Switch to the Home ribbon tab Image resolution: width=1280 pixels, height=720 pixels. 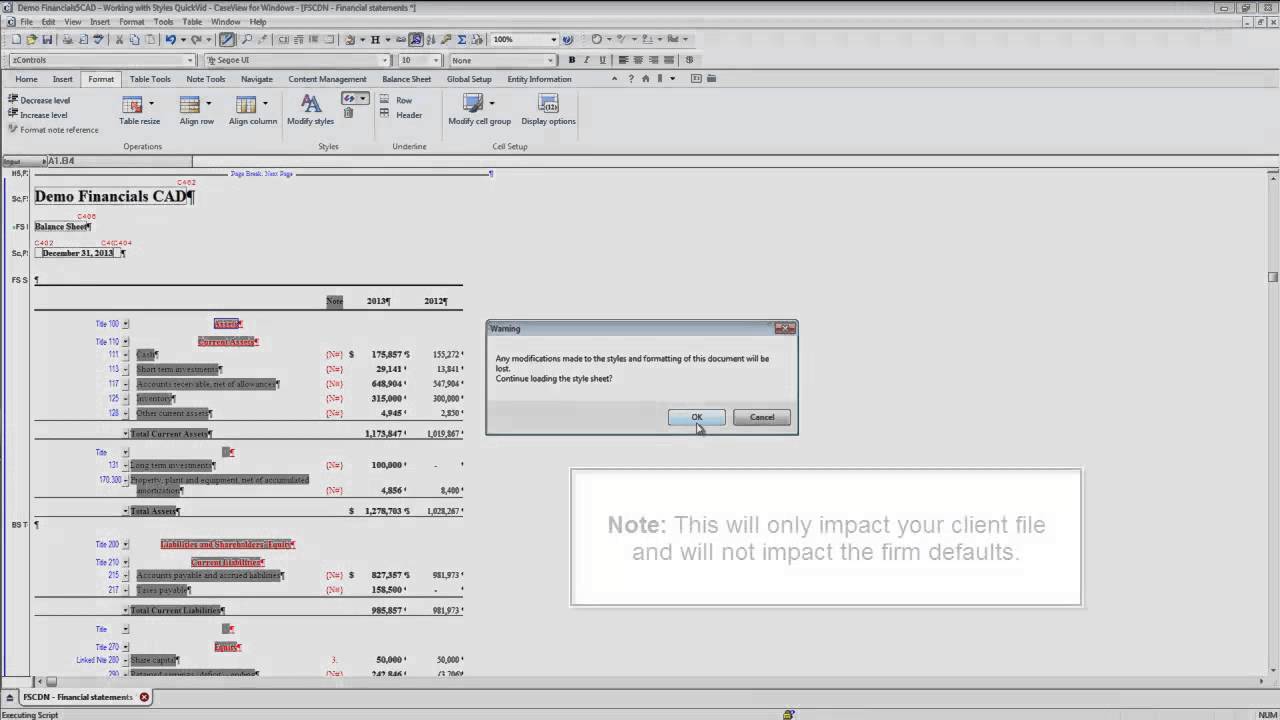26,79
